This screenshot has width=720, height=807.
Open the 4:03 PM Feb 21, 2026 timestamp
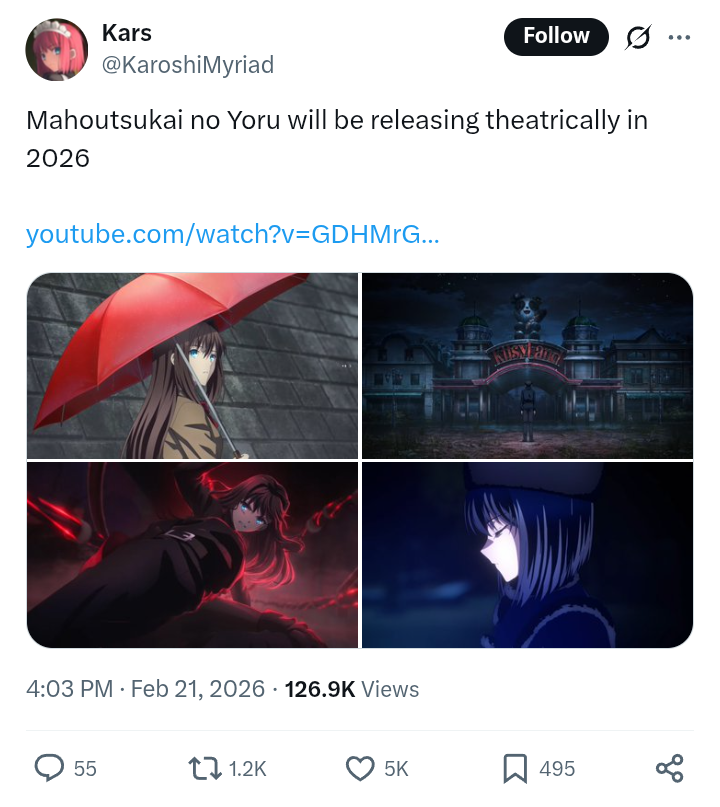tap(145, 689)
